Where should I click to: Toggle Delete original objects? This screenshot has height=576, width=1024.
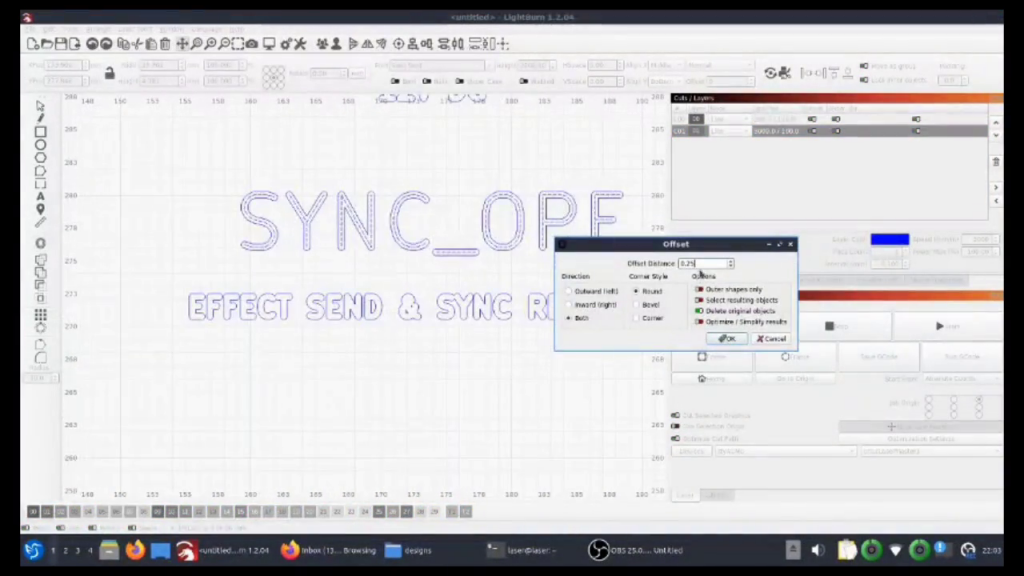(x=735, y=312)
